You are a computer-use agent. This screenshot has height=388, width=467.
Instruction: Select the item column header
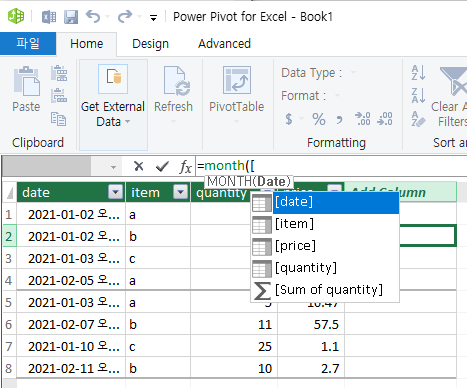pos(158,192)
